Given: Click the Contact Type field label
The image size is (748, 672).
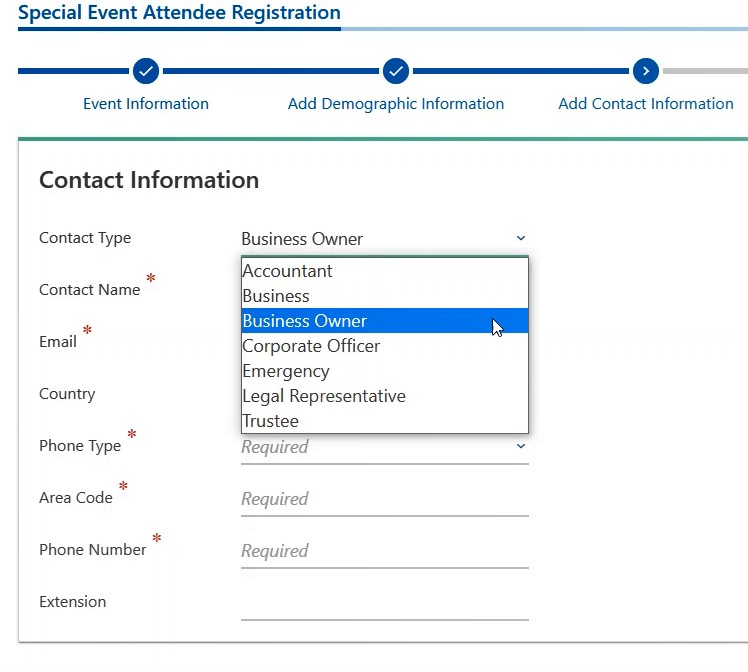Looking at the screenshot, I should click(85, 238).
